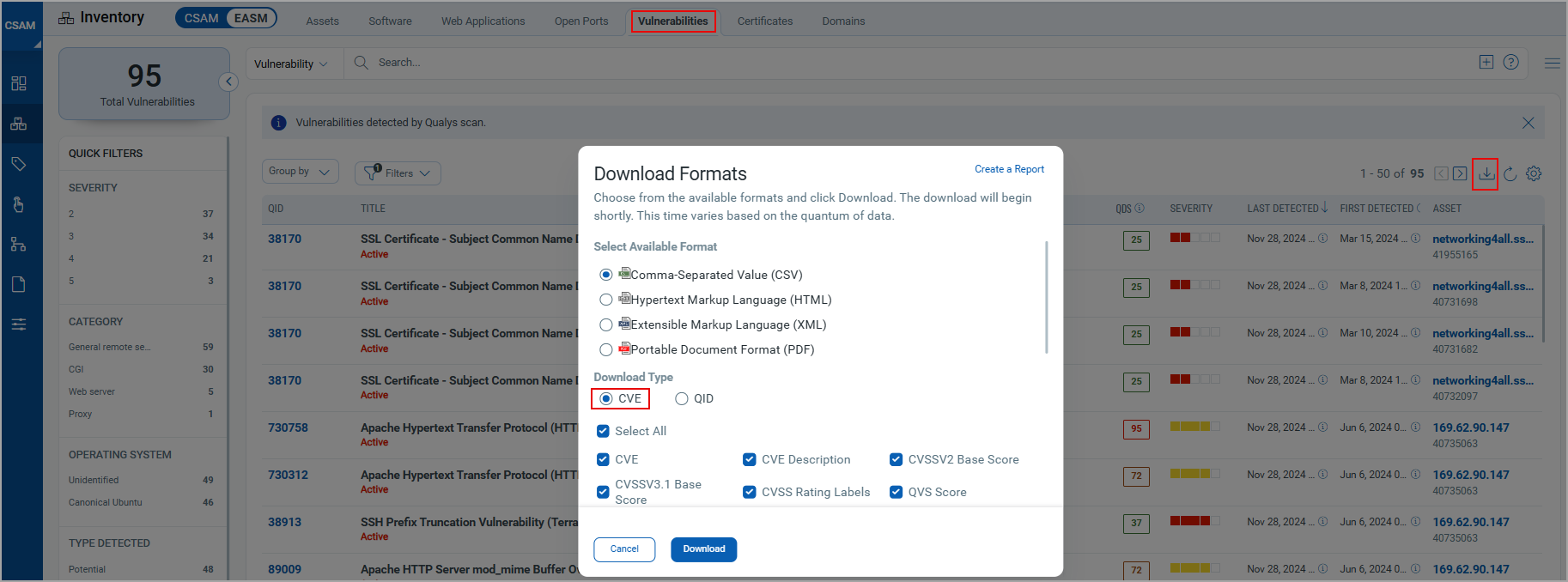Click the CSAM logo at top left

click(21, 25)
